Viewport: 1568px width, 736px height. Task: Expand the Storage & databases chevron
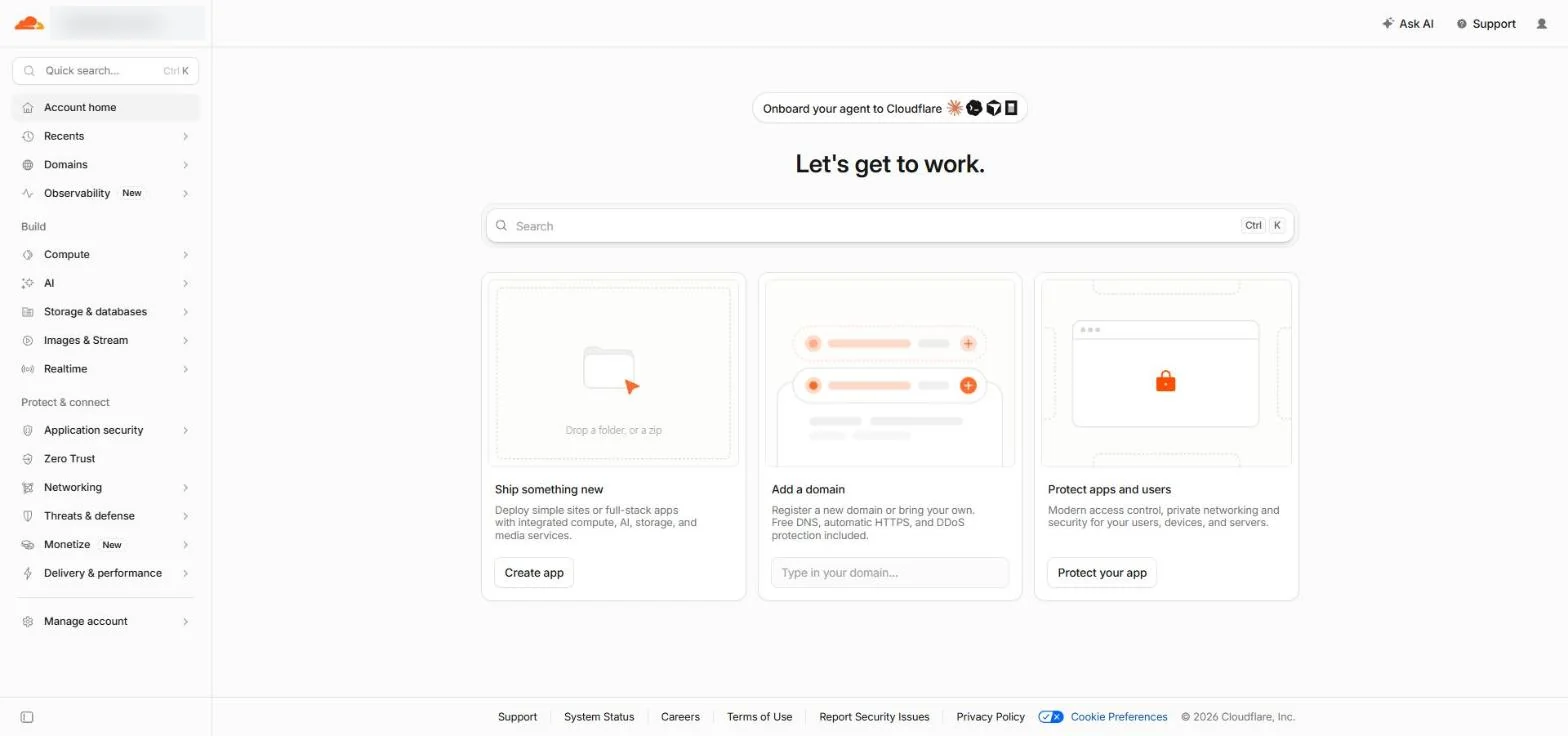186,312
